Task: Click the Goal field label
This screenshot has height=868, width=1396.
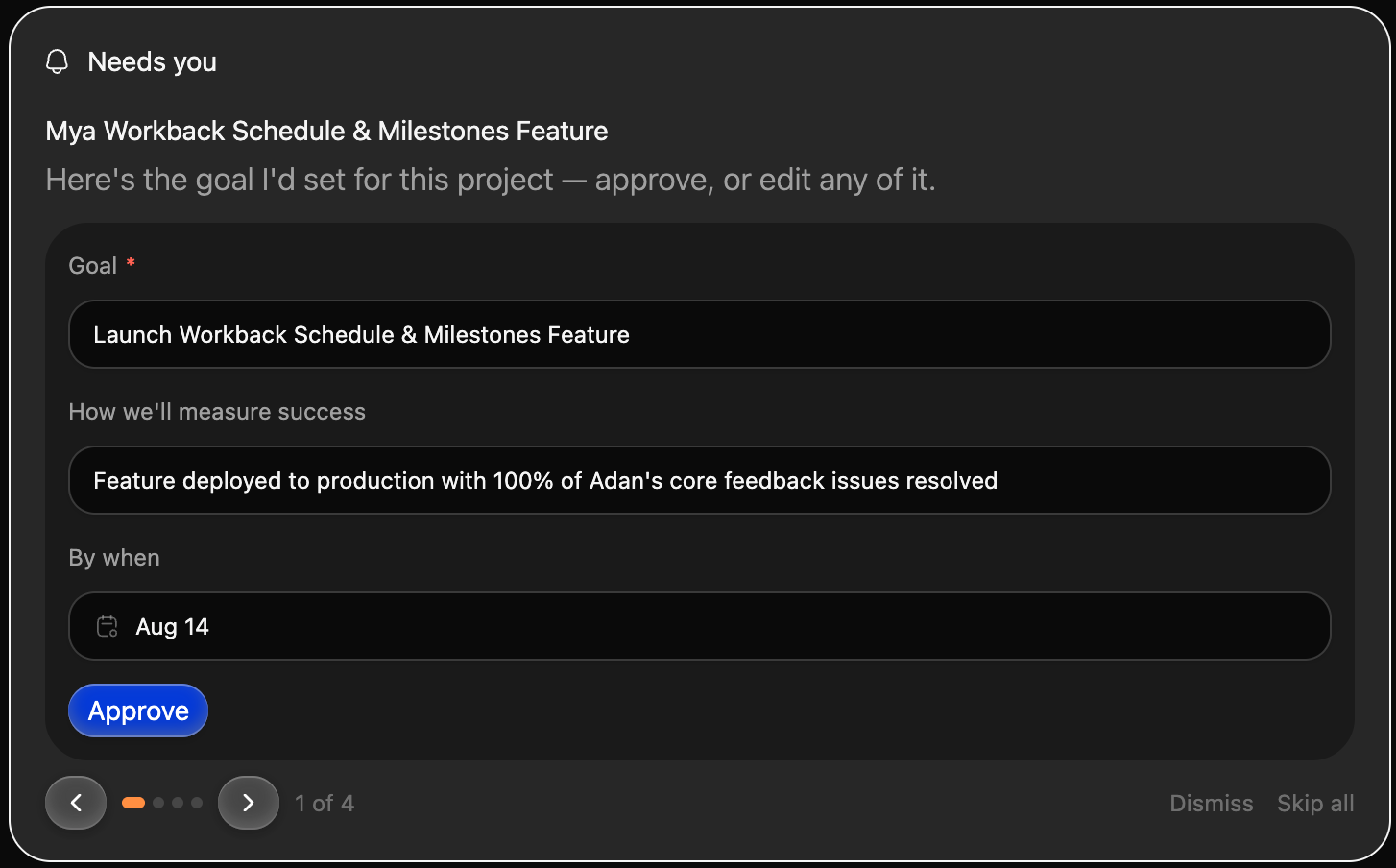Action: (93, 266)
